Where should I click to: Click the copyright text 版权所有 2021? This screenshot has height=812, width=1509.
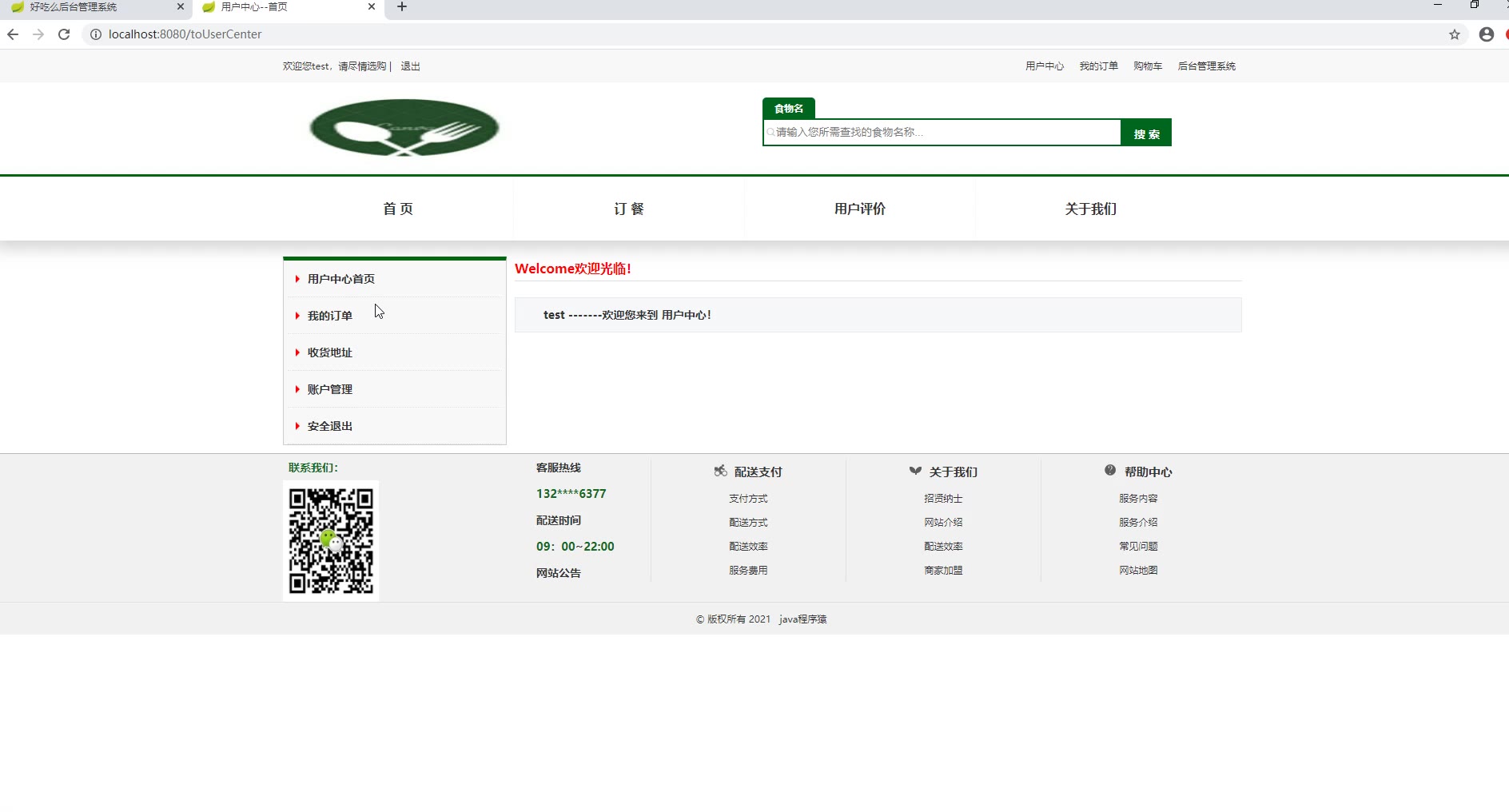[733, 619]
